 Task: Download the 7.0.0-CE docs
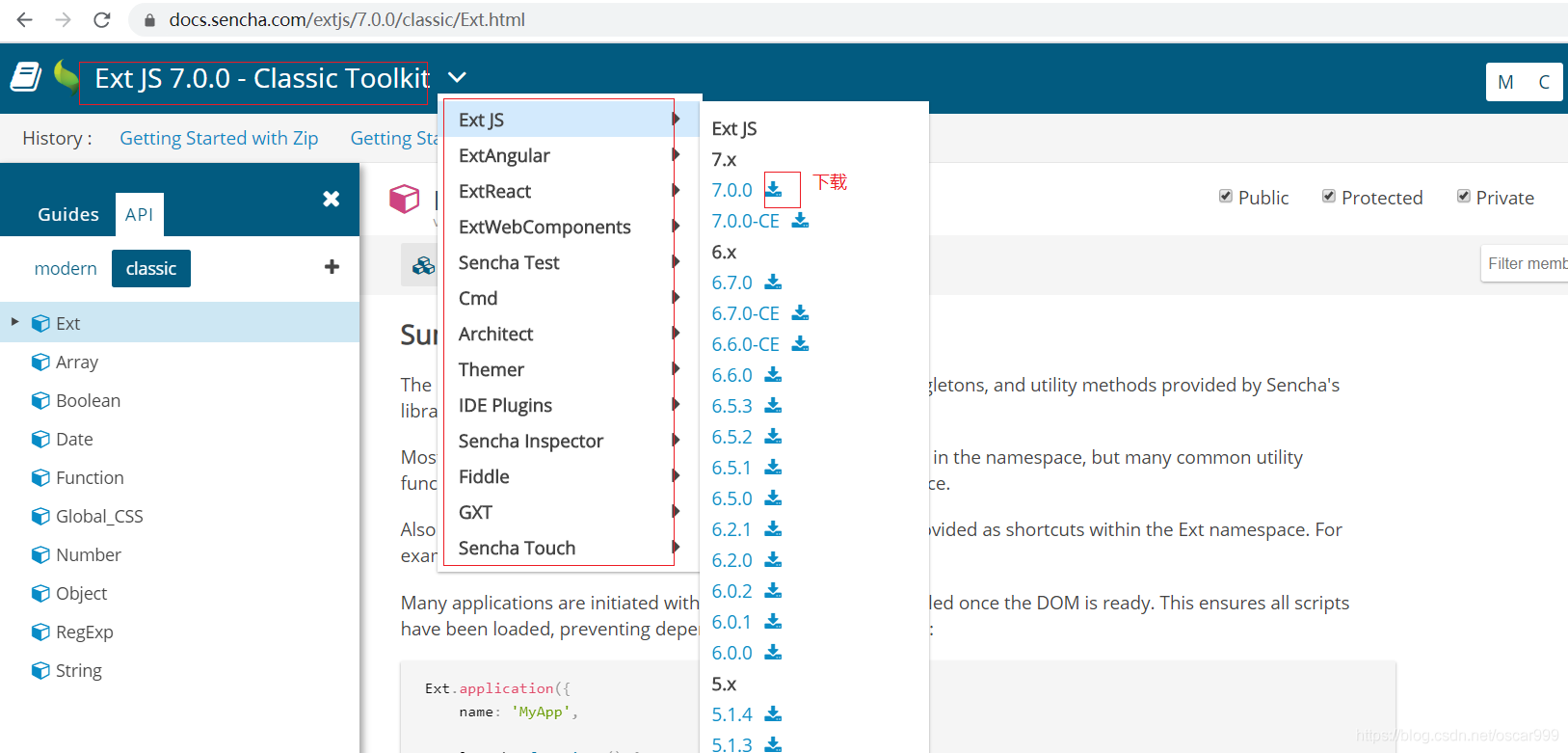[801, 221]
